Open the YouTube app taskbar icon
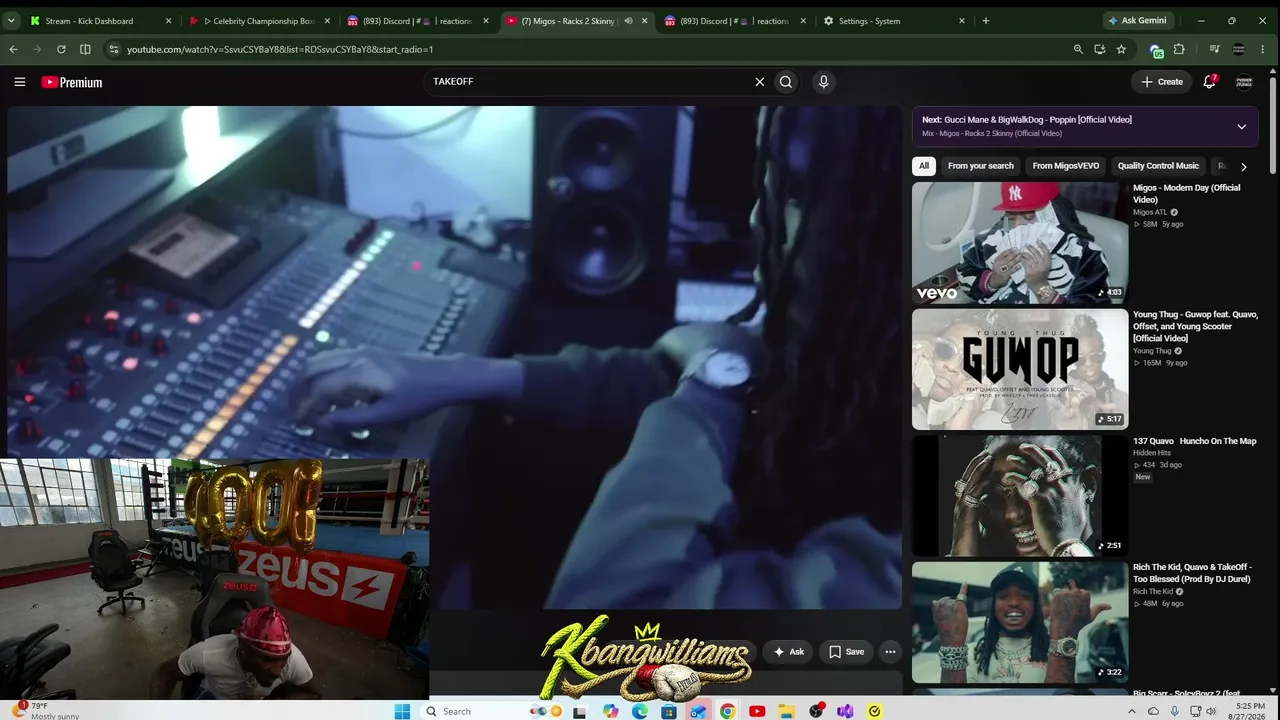Screen dimensions: 1280x720 pyautogui.click(x=757, y=711)
